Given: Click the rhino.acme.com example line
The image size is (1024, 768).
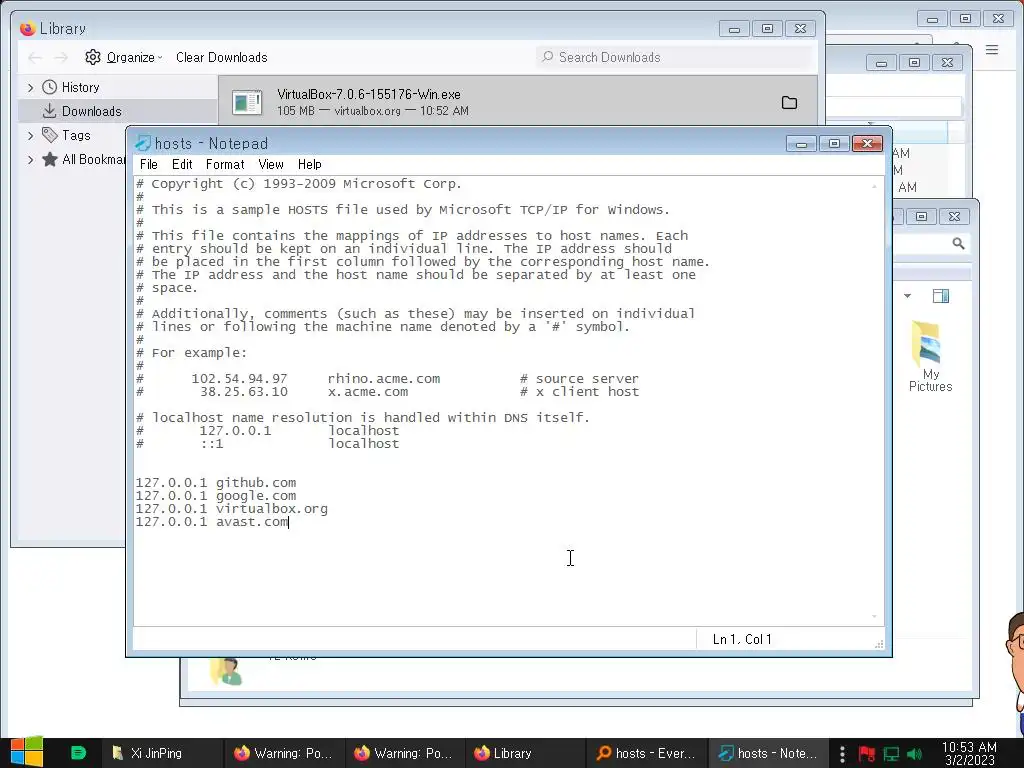Looking at the screenshot, I should pos(387,379).
